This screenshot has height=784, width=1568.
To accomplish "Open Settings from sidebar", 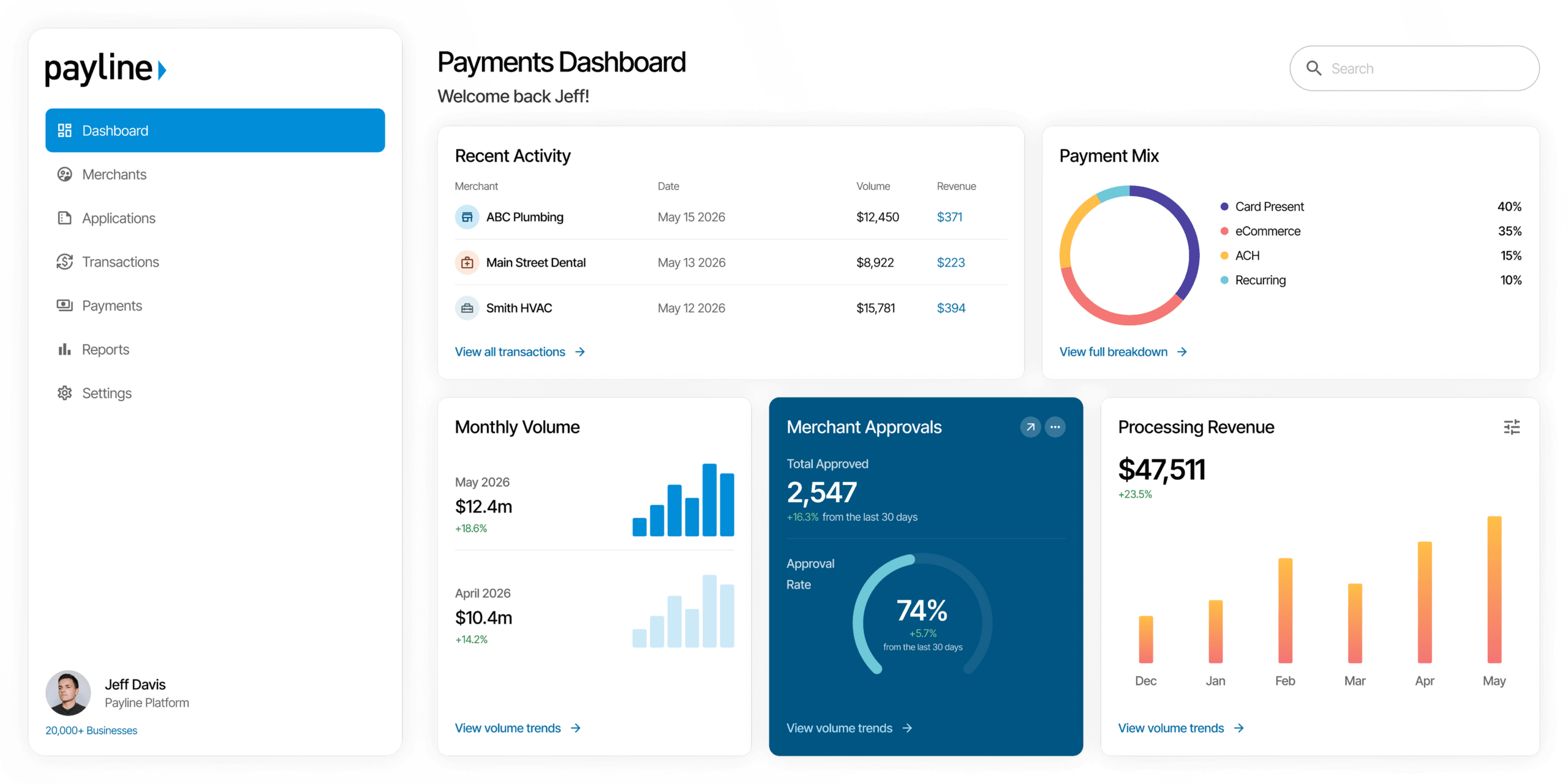I will pos(215,393).
